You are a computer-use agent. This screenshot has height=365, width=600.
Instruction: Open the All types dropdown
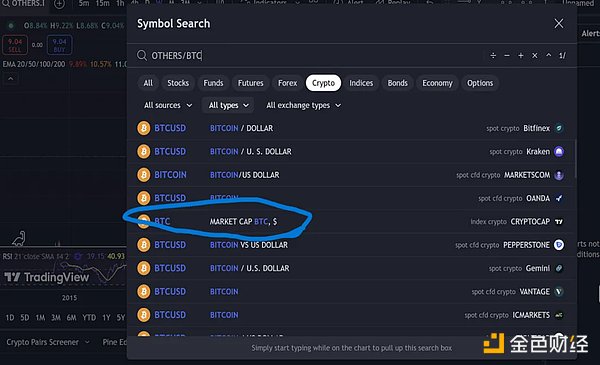point(228,105)
